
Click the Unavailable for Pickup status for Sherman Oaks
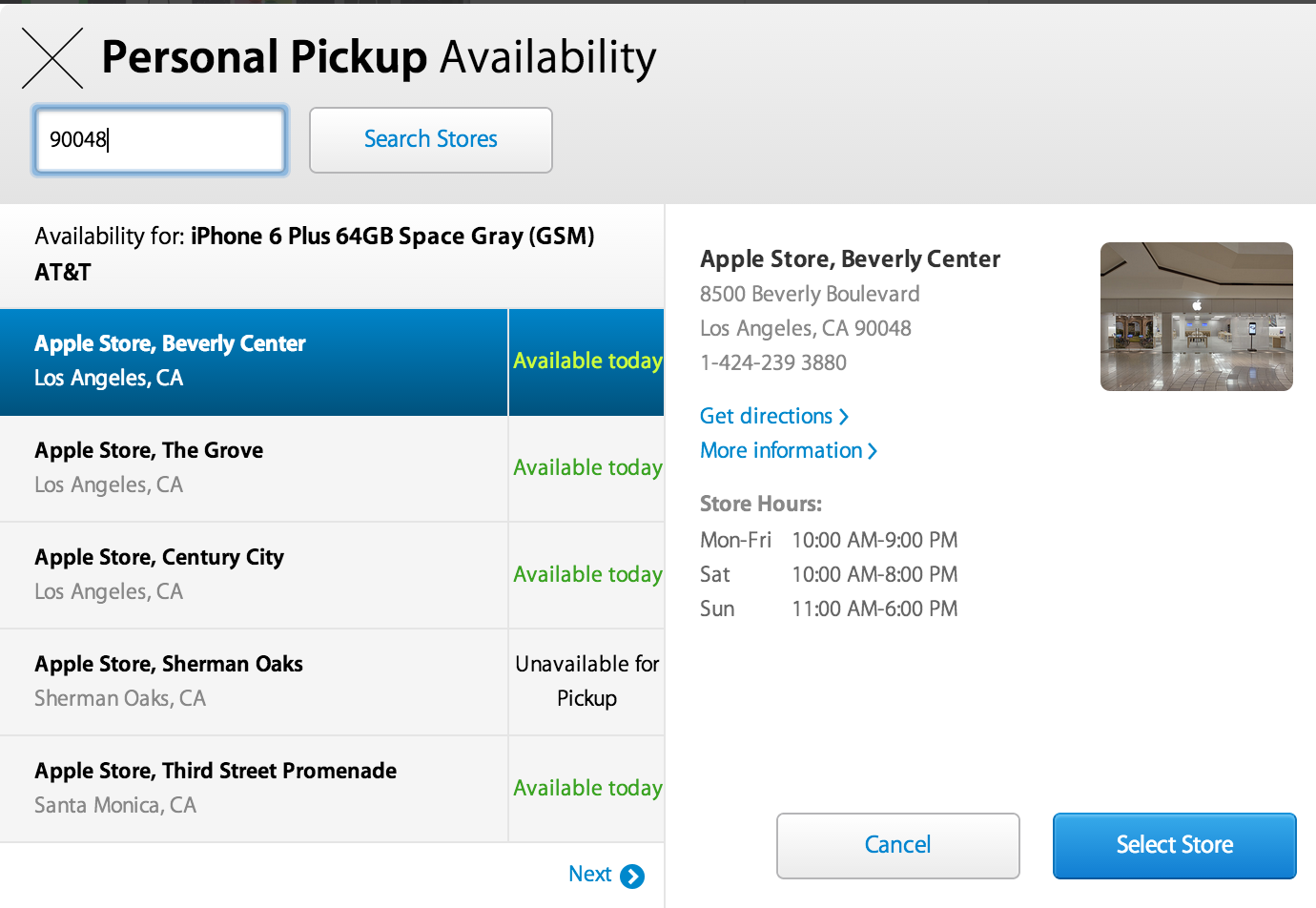click(x=587, y=681)
